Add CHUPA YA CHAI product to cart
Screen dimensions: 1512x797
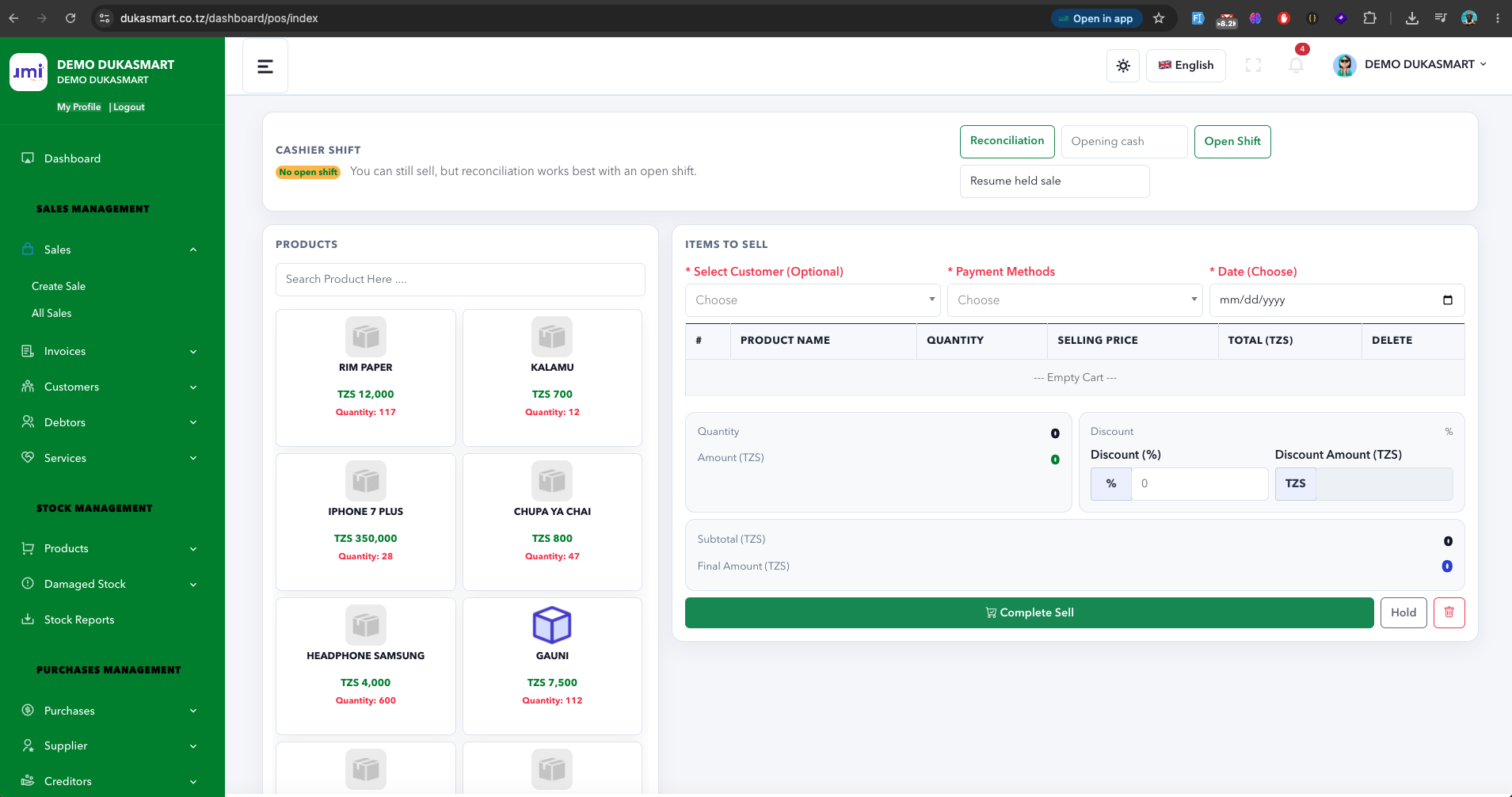pyautogui.click(x=552, y=521)
